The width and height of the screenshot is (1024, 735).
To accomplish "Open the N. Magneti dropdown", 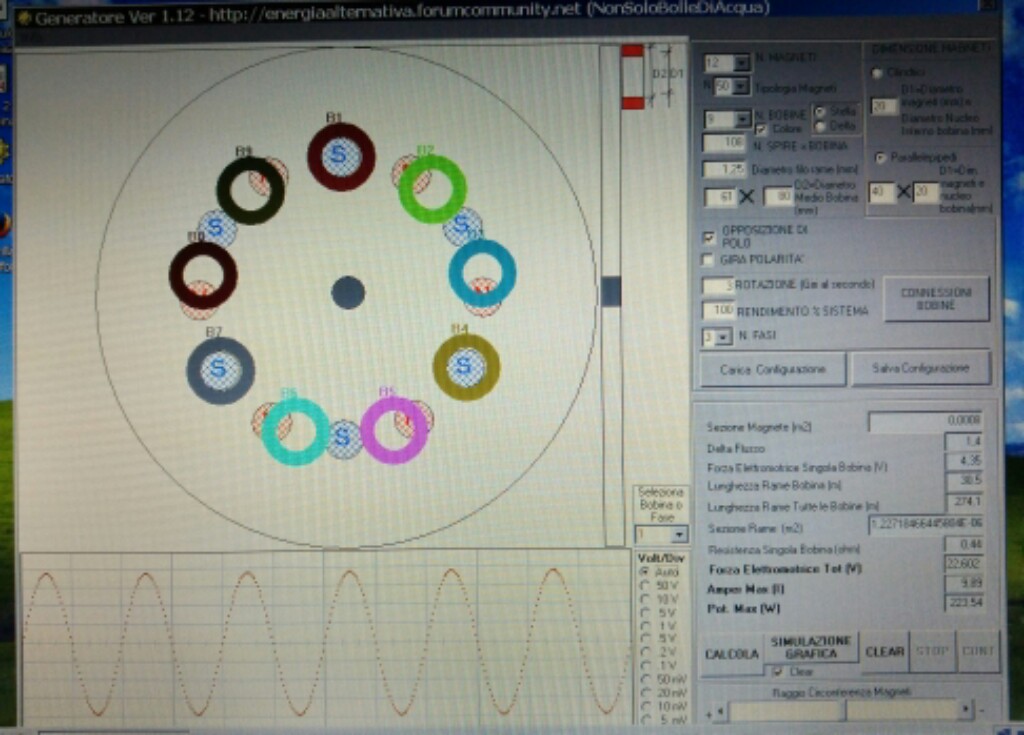I will (741, 63).
